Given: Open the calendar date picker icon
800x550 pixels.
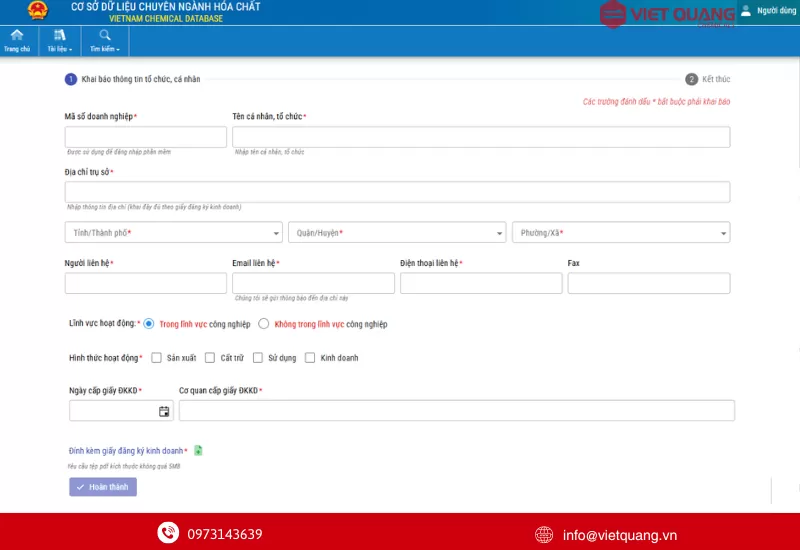Looking at the screenshot, I should [x=164, y=411].
